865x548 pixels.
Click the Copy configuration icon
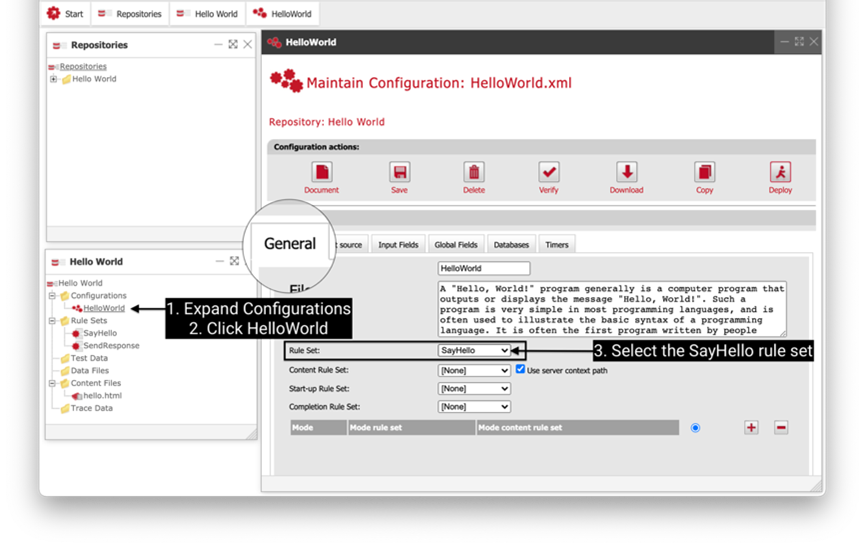click(x=704, y=172)
